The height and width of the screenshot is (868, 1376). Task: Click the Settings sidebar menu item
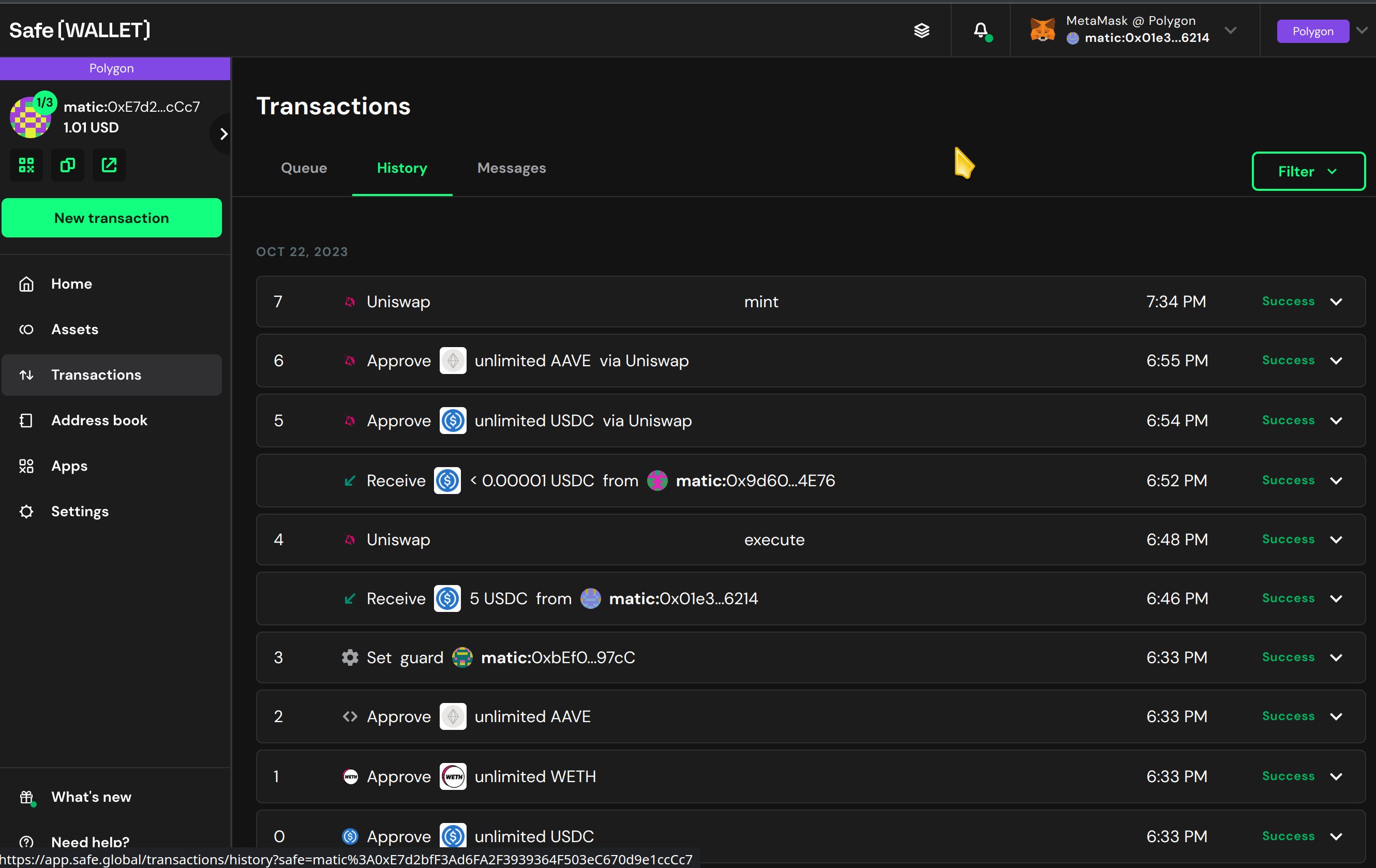[80, 512]
